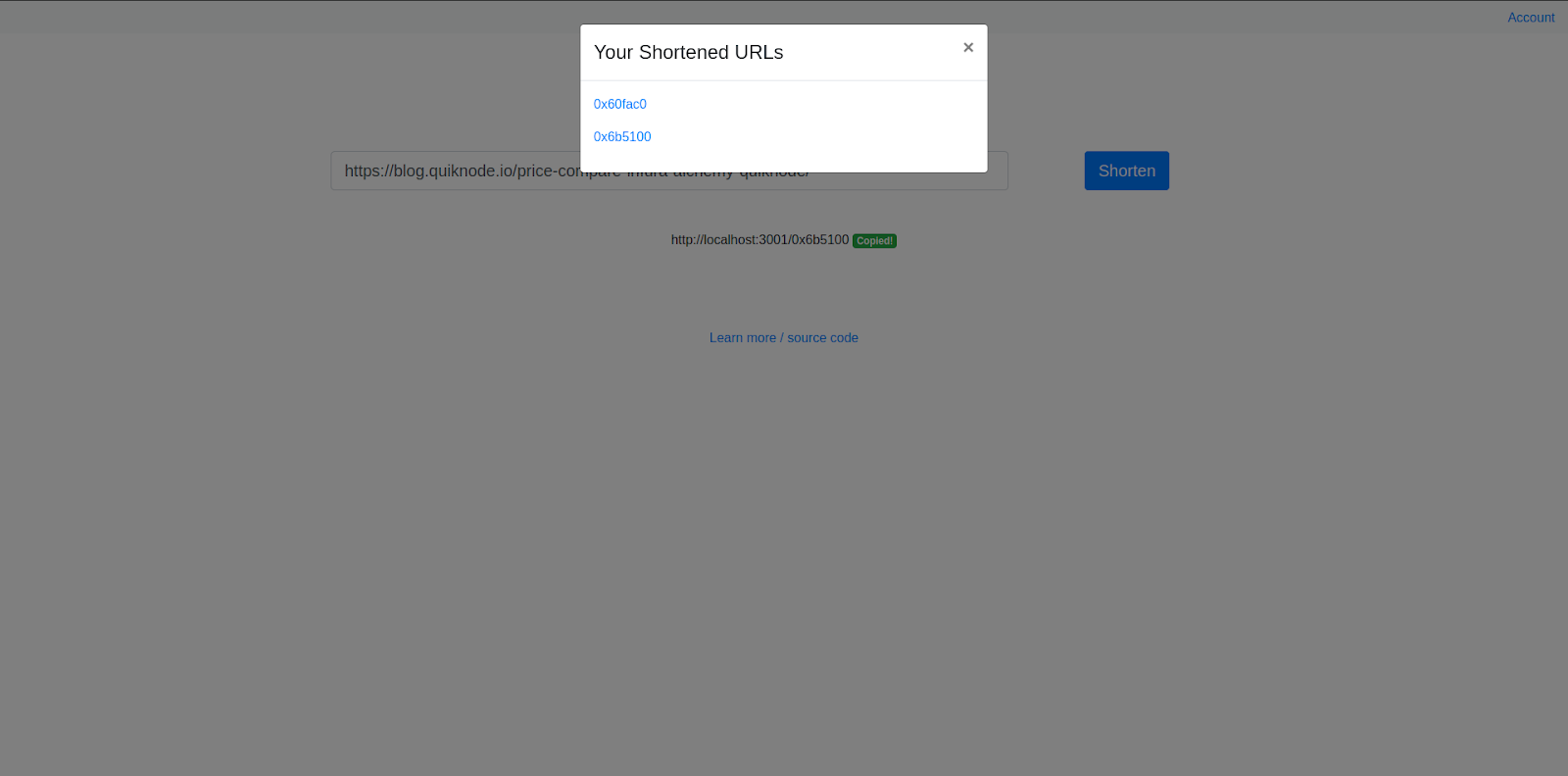Viewport: 1568px width, 776px height.
Task: Click the http://localhost:3001/0x6b5100 result text
Action: coord(759,240)
